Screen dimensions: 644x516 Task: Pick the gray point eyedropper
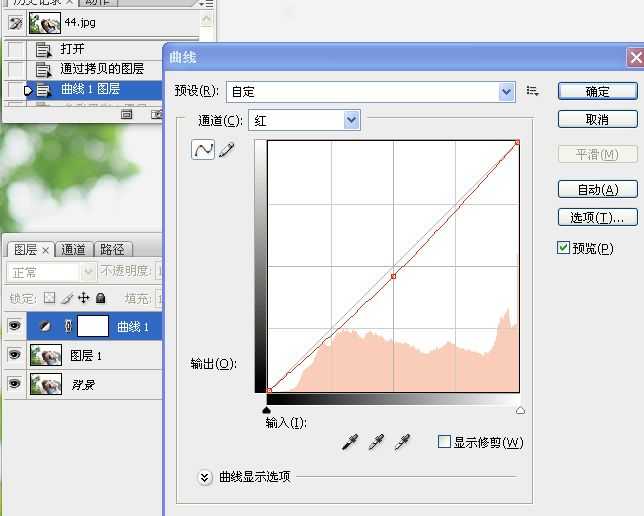point(376,442)
